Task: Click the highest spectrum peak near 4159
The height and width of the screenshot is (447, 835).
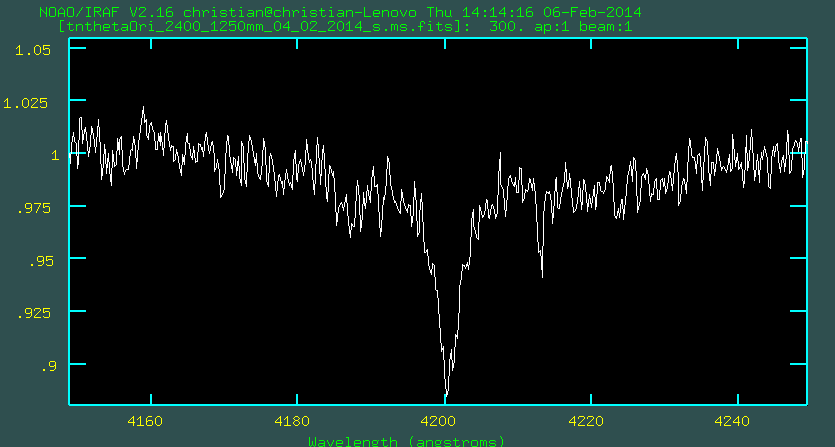Action: tap(142, 108)
